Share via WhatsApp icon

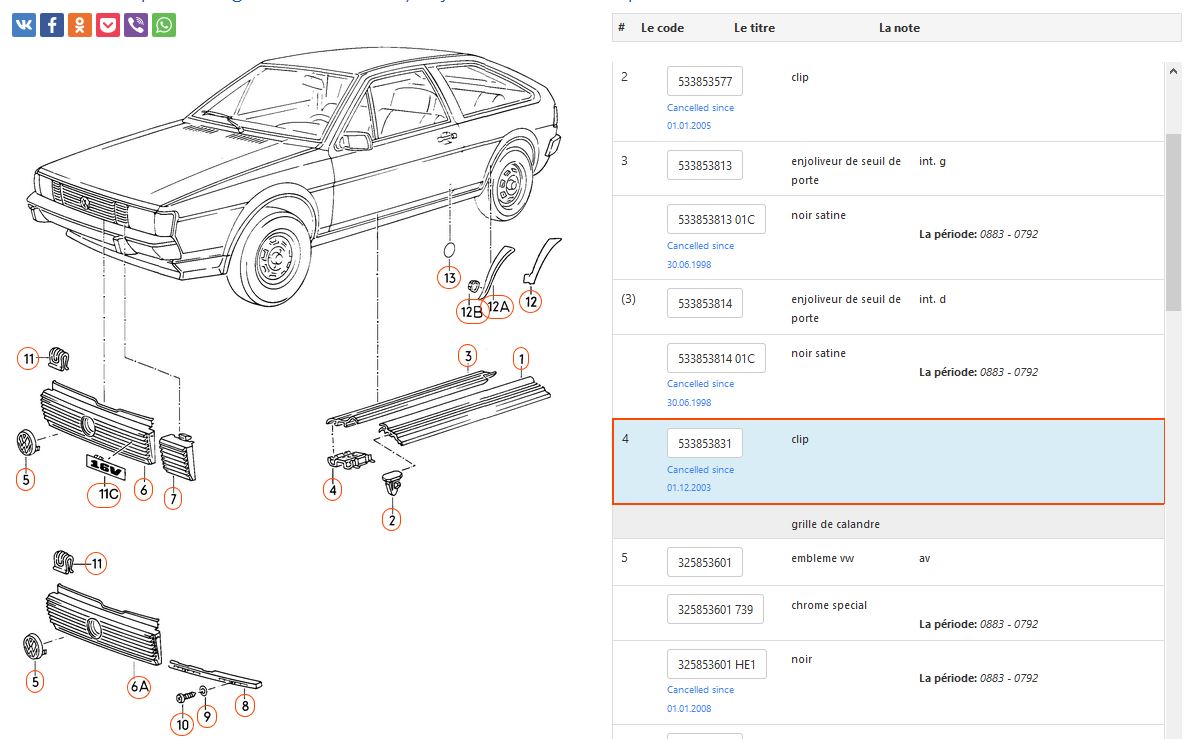[x=164, y=25]
